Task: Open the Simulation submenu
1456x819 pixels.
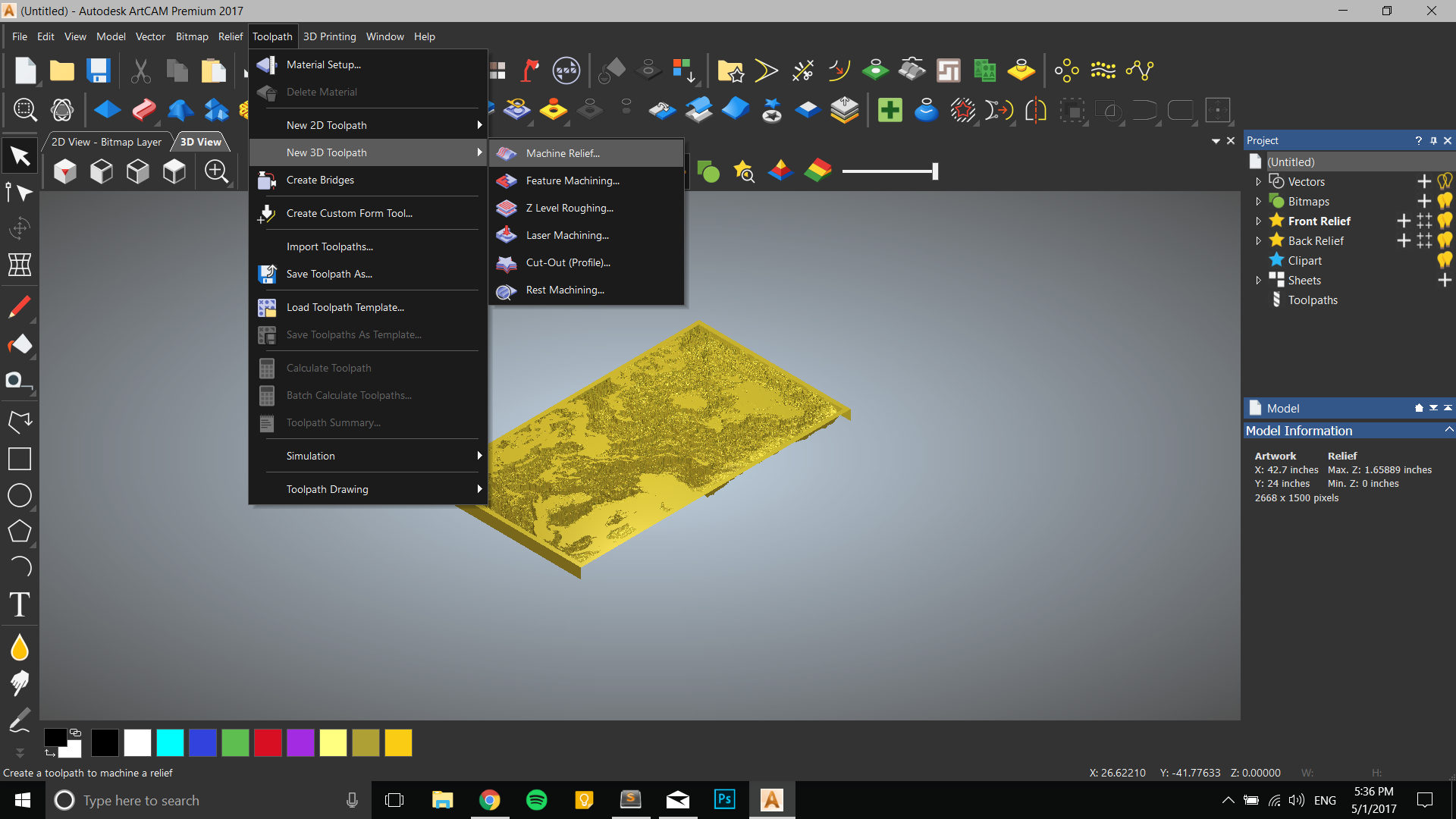Action: pos(369,456)
